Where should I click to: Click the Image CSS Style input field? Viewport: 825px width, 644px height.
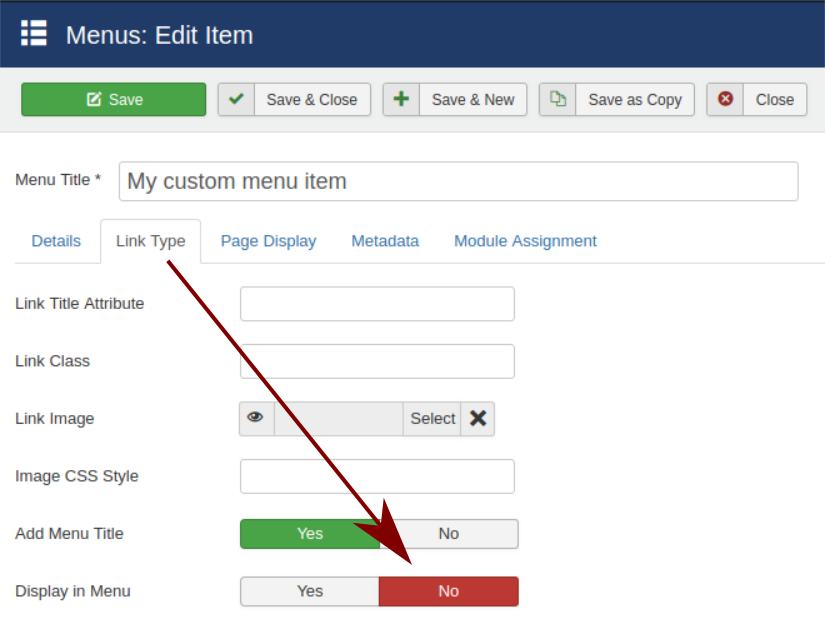click(x=377, y=476)
